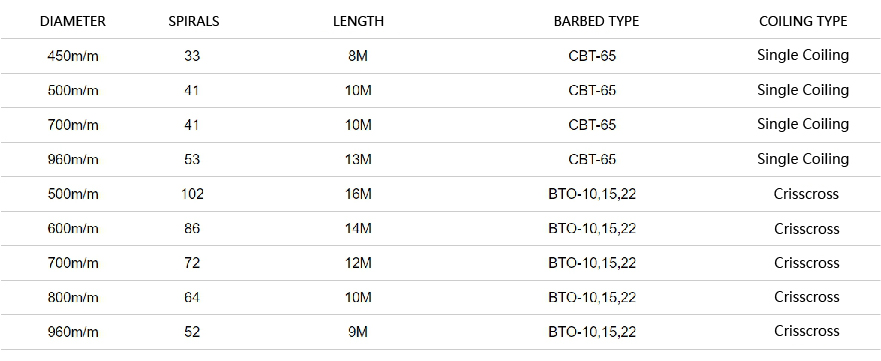The image size is (881, 361).
Task: Click the SPIRALS column header
Action: [x=194, y=21]
